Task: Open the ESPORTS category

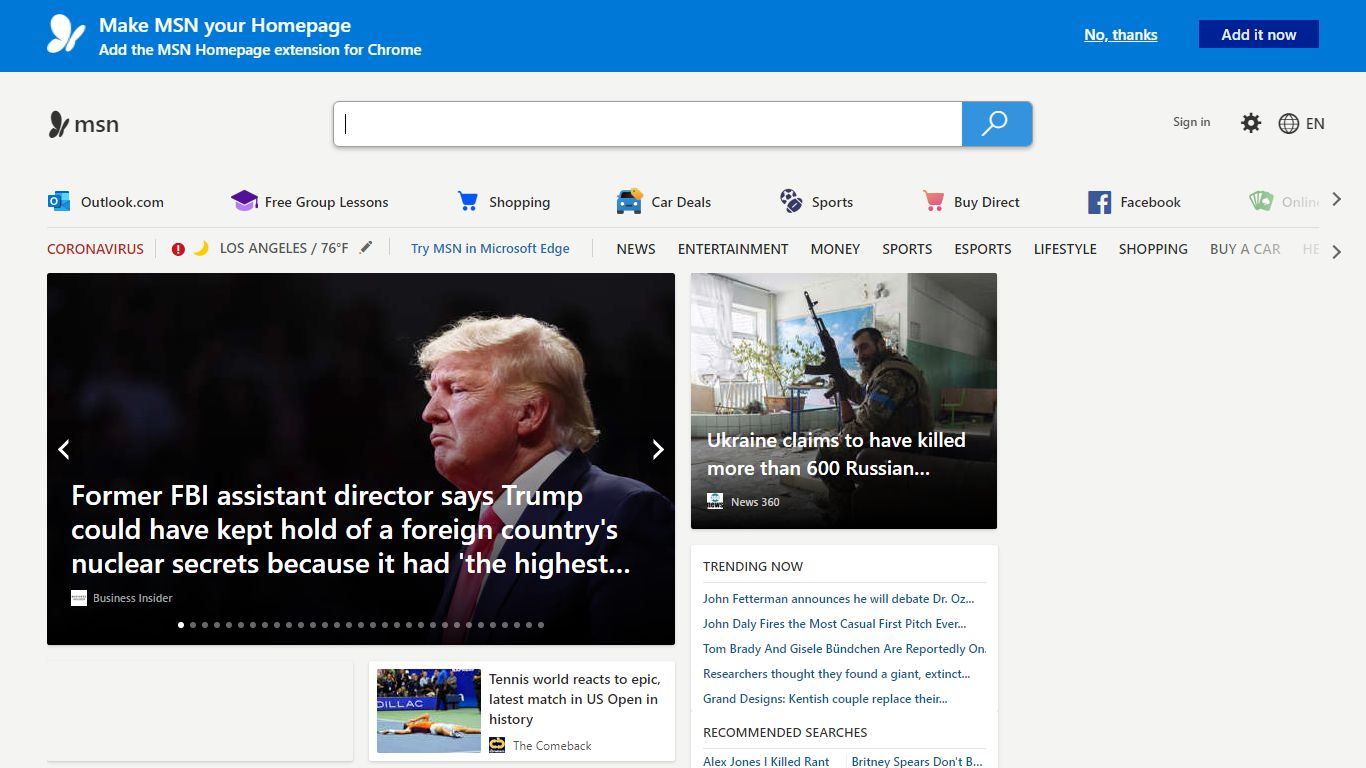Action: coord(983,249)
